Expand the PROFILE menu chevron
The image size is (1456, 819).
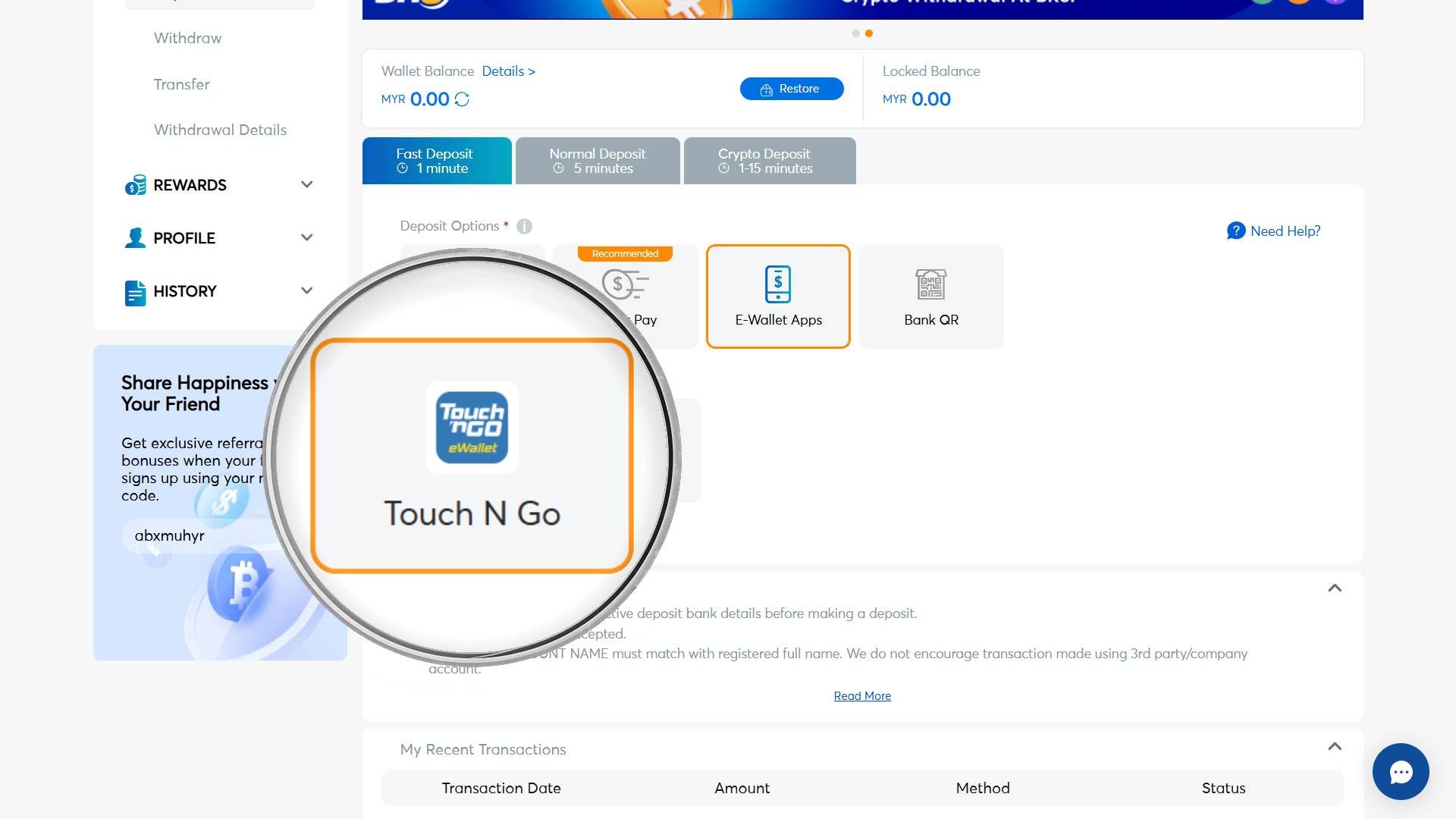306,237
